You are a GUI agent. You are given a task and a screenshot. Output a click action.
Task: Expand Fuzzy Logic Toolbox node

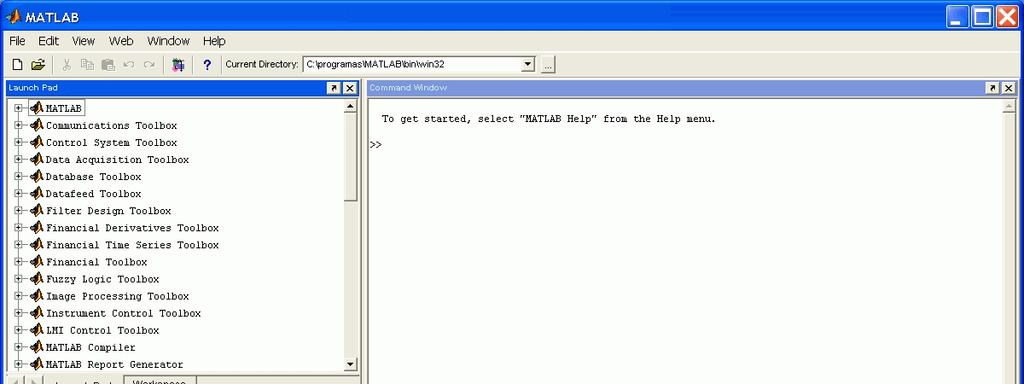[18, 279]
